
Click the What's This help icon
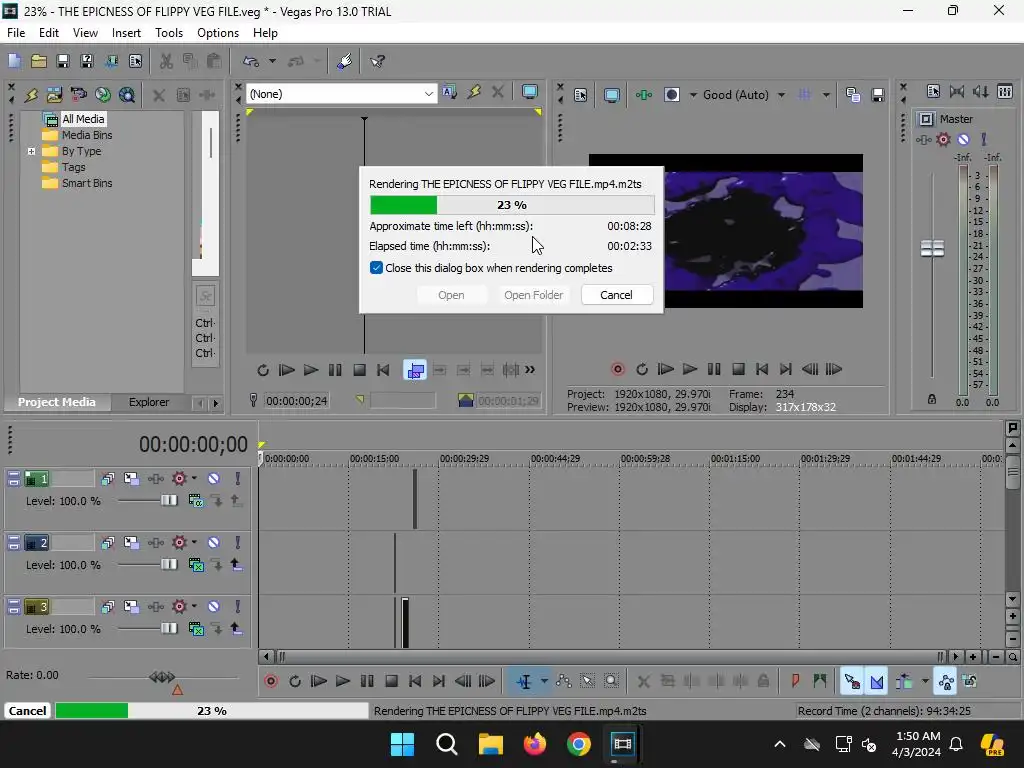click(377, 61)
